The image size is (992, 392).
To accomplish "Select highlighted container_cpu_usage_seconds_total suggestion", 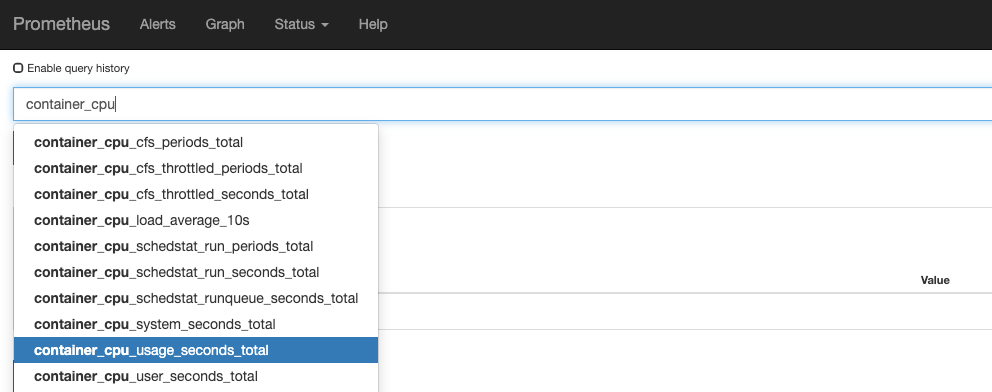I will click(196, 350).
